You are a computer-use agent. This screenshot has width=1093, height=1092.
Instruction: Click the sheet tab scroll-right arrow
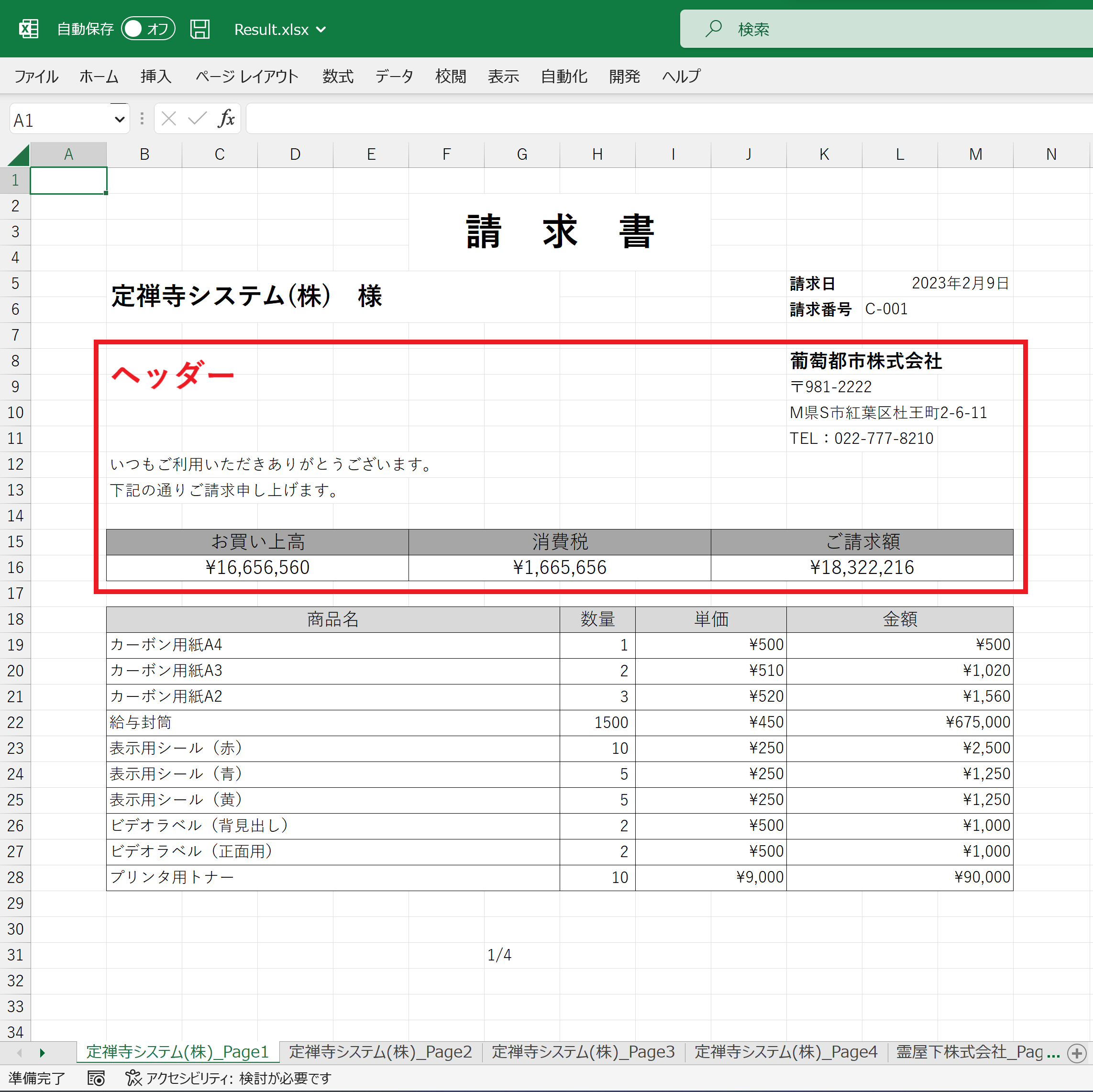pos(43,1053)
